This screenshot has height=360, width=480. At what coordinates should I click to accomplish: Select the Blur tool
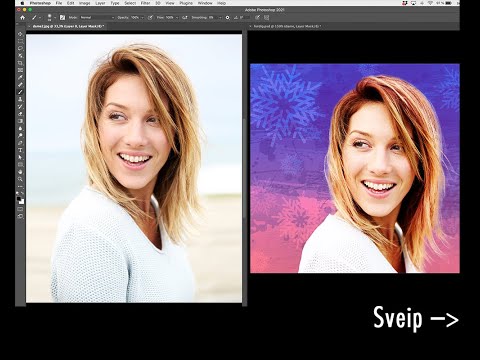tap(20, 128)
